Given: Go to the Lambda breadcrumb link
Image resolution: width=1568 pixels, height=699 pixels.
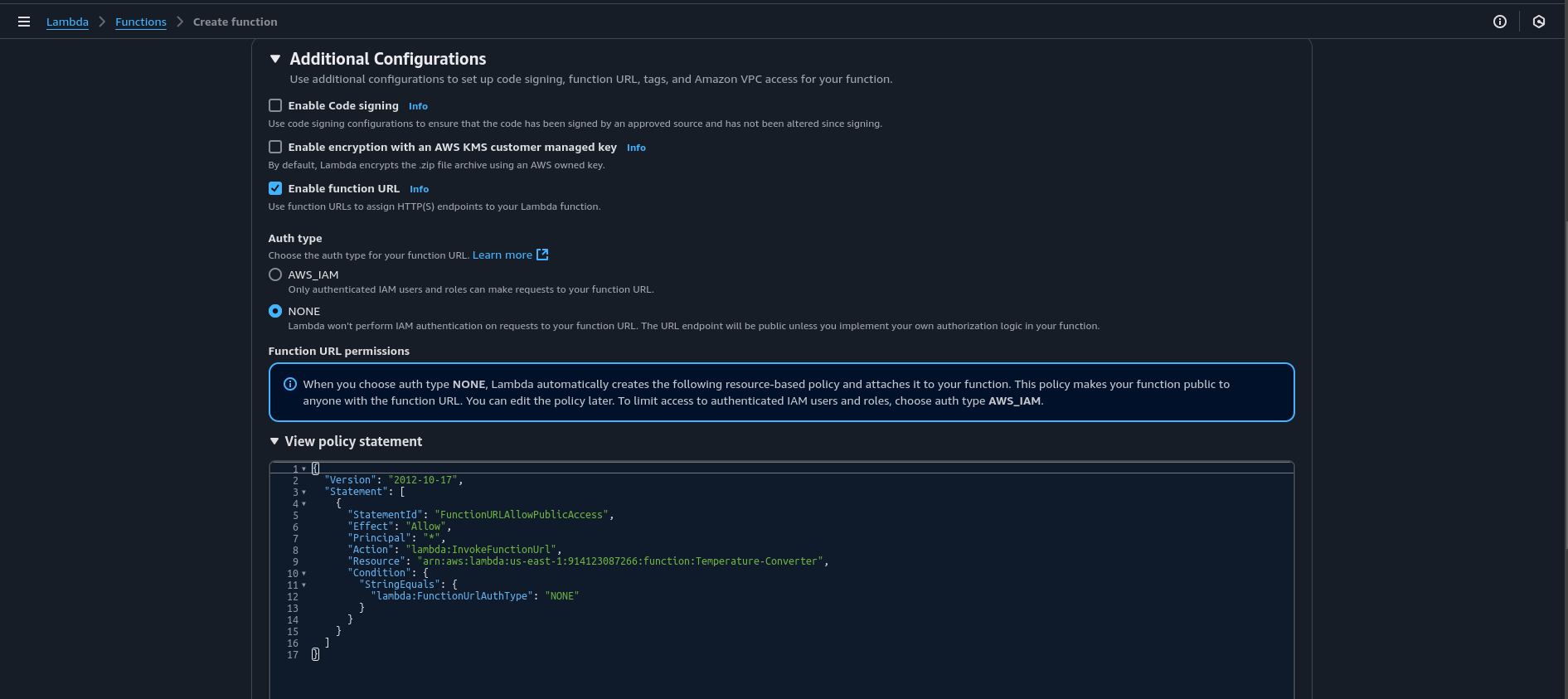Looking at the screenshot, I should 67,22.
